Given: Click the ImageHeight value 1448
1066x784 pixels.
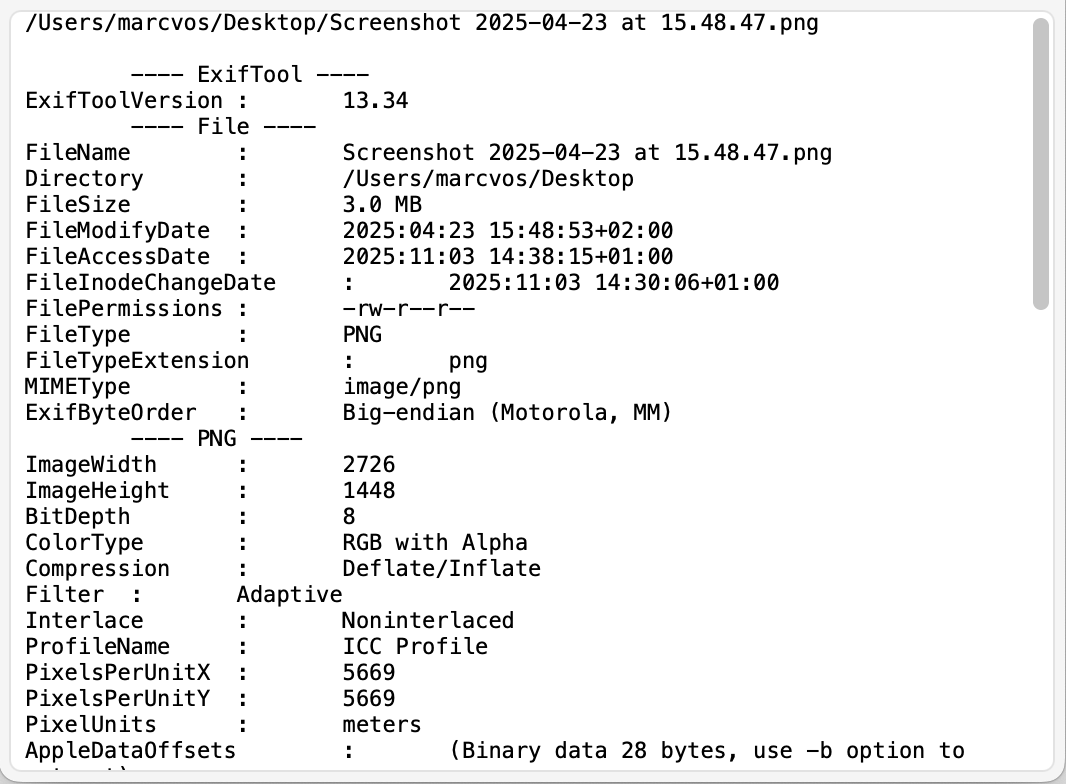Looking at the screenshot, I should 368,491.
